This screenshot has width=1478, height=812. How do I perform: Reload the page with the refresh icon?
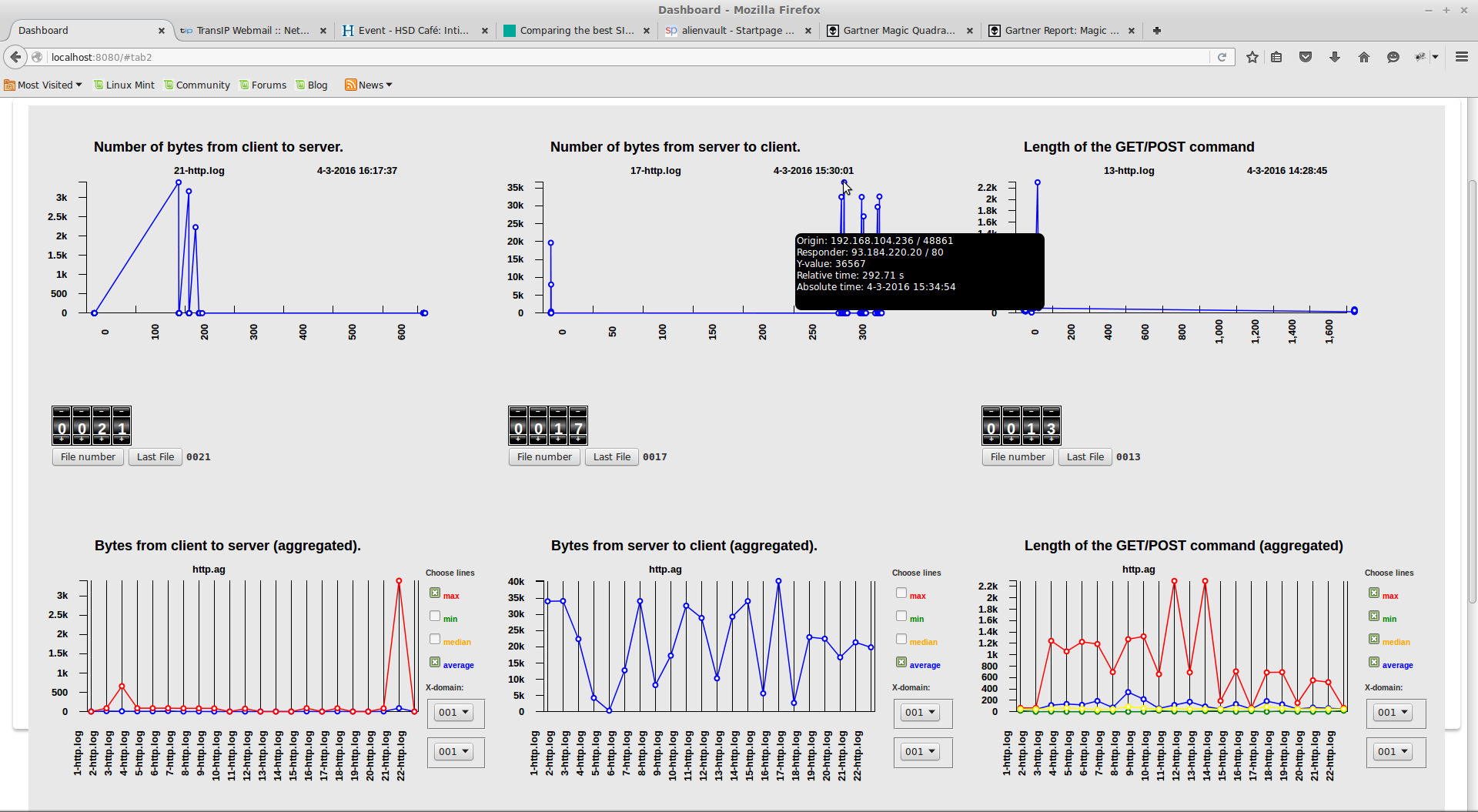1222,57
